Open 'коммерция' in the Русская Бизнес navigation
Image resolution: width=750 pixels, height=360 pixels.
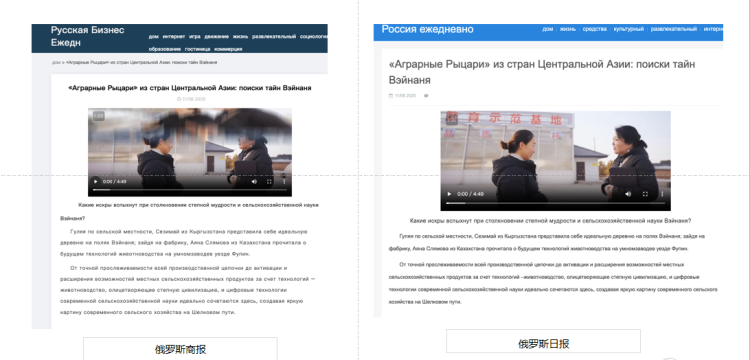(228, 49)
